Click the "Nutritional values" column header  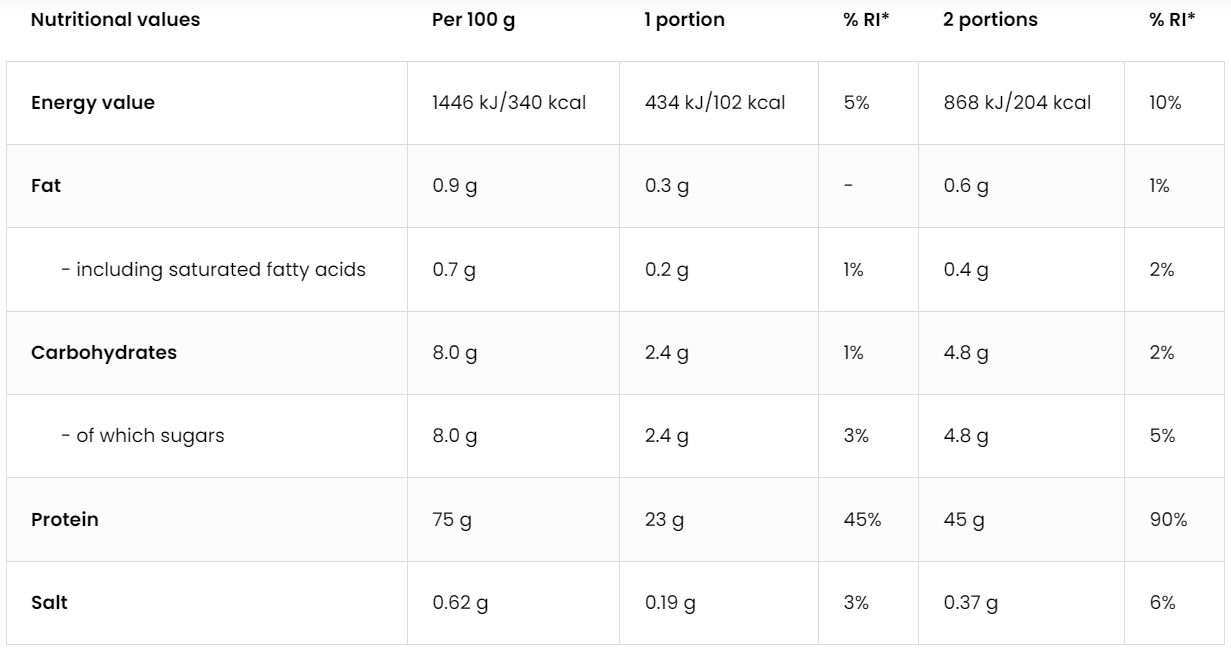click(x=115, y=20)
